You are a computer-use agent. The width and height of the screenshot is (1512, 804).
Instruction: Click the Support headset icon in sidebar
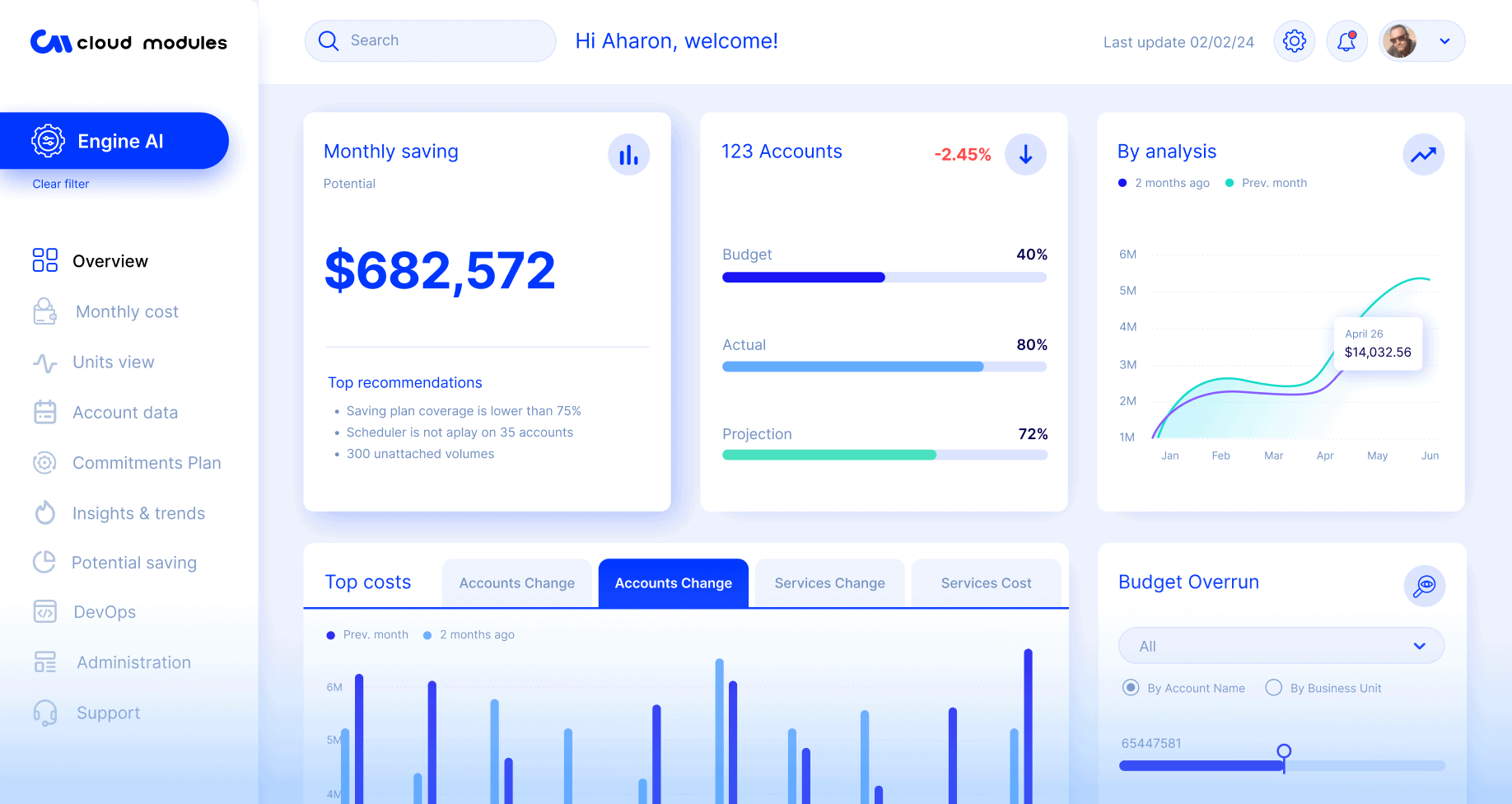[45, 713]
